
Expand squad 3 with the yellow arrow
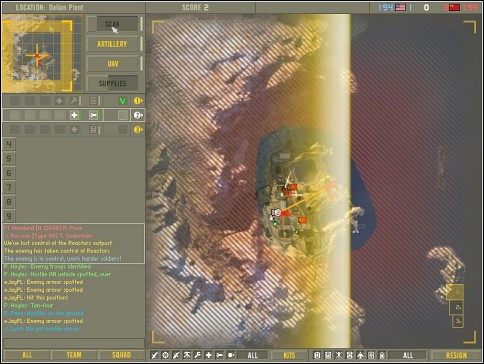pyautogui.click(x=138, y=130)
